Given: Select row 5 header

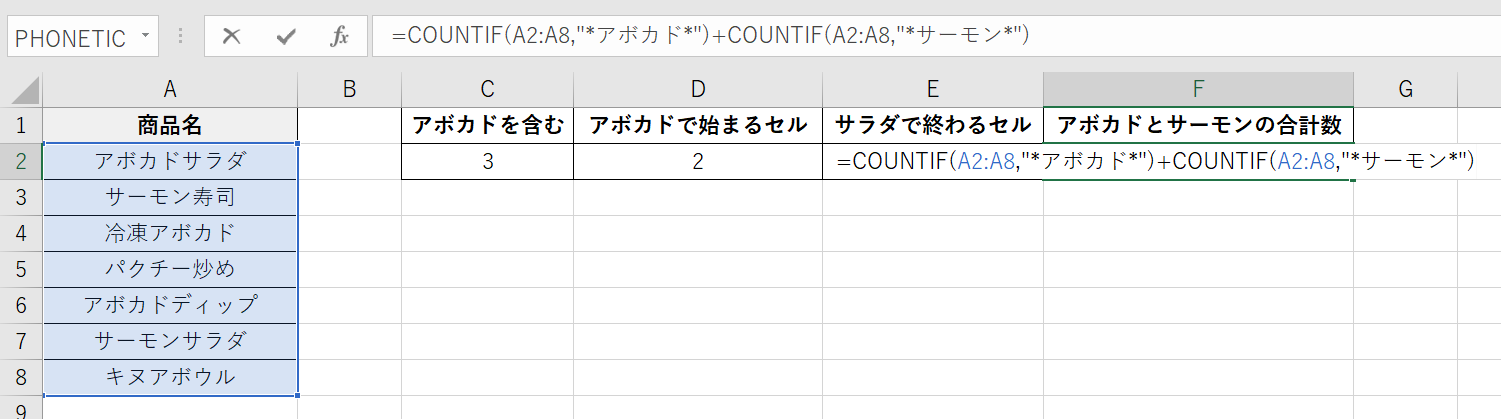Looking at the screenshot, I should click(21, 269).
